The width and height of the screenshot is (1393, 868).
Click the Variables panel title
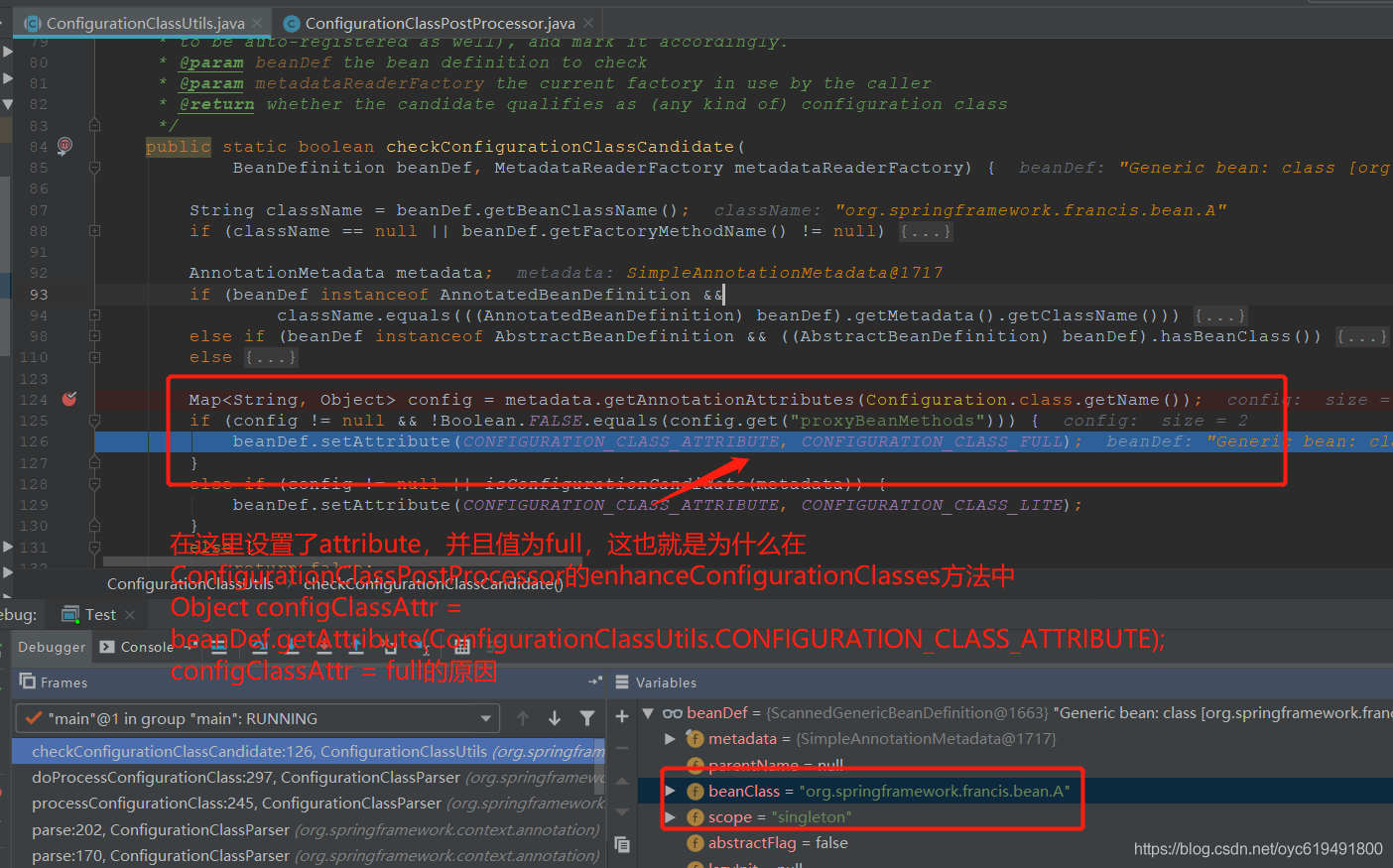tap(666, 682)
